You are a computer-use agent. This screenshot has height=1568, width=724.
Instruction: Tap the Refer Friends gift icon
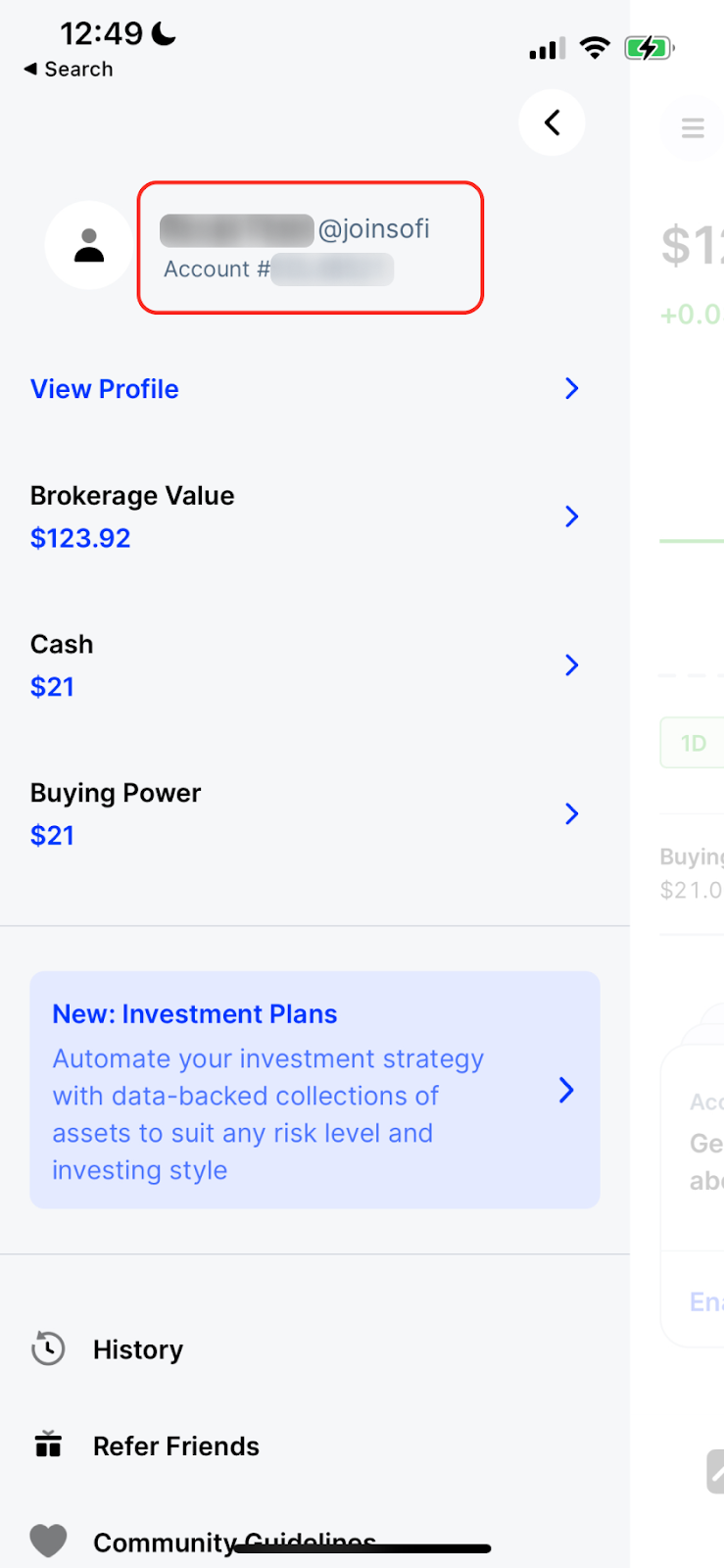pos(48,1445)
